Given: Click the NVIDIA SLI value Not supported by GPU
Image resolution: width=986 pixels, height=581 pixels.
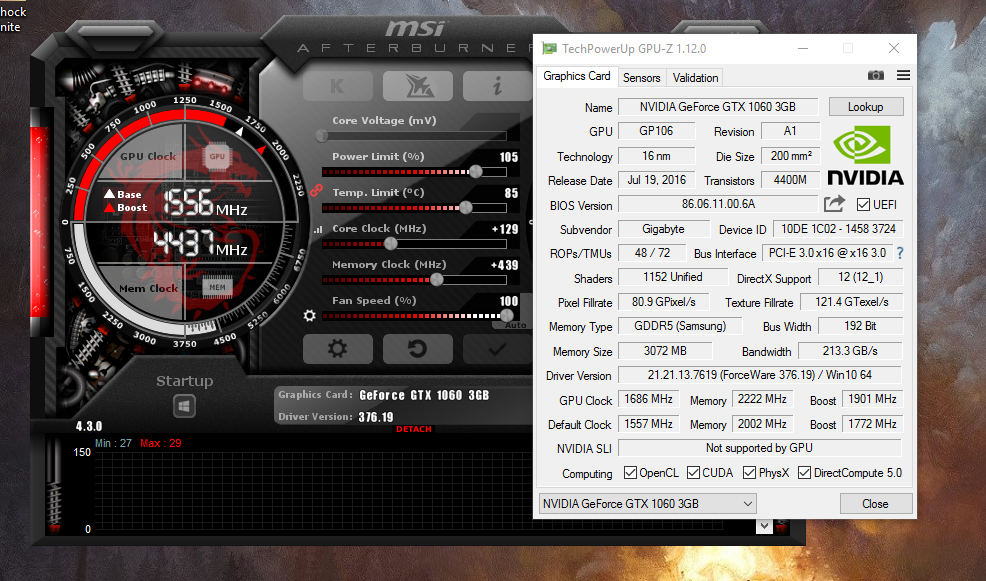Looking at the screenshot, I should click(760, 448).
